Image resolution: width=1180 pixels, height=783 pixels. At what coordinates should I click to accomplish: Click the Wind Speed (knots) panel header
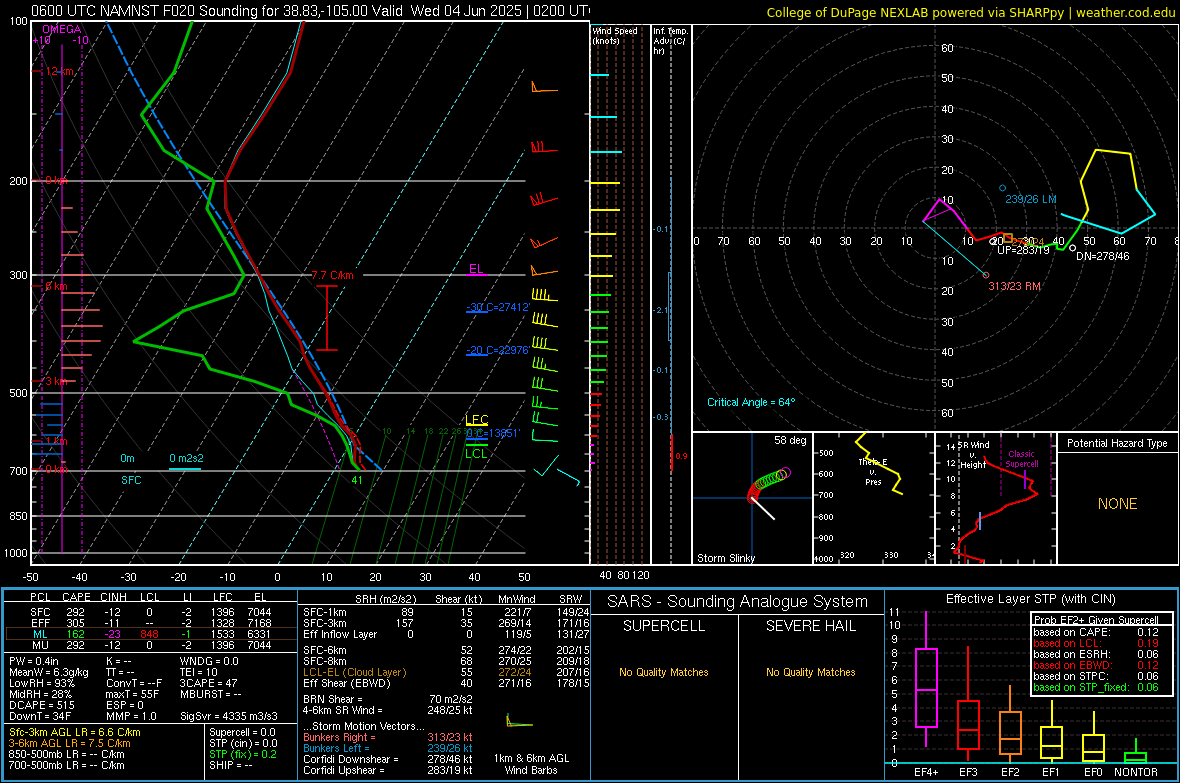pos(615,35)
